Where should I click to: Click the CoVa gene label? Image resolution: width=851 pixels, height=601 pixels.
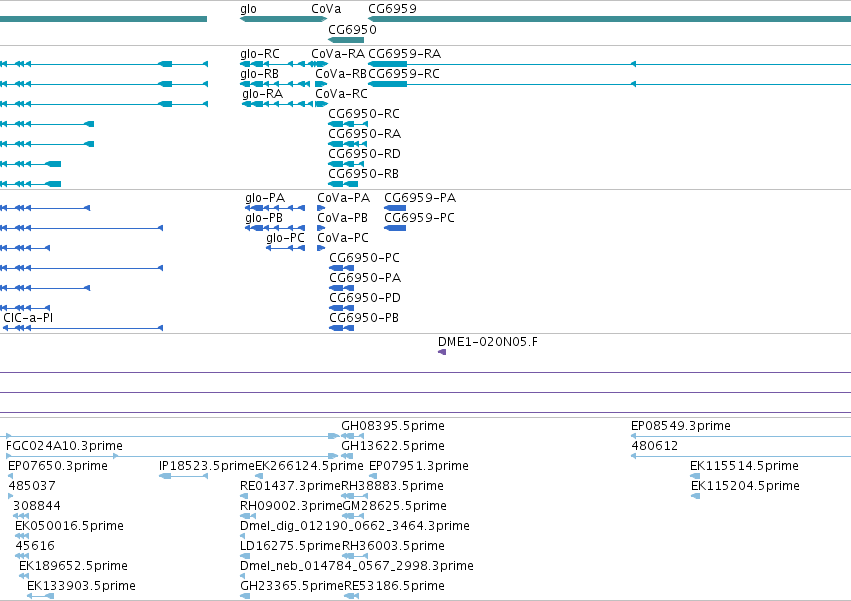tap(326, 9)
